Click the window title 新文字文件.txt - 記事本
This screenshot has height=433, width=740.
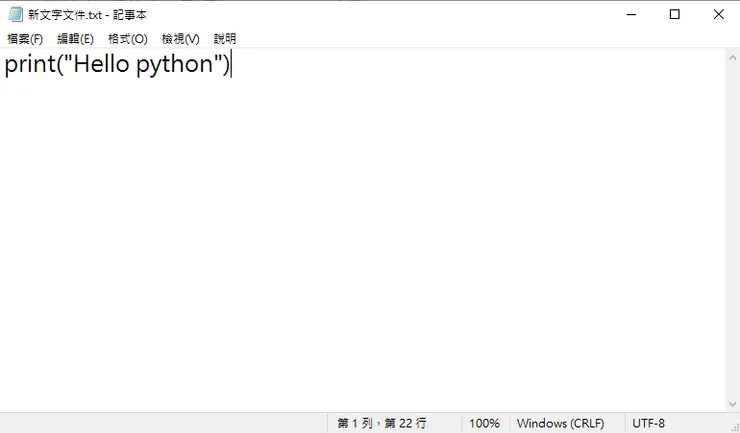click(87, 15)
